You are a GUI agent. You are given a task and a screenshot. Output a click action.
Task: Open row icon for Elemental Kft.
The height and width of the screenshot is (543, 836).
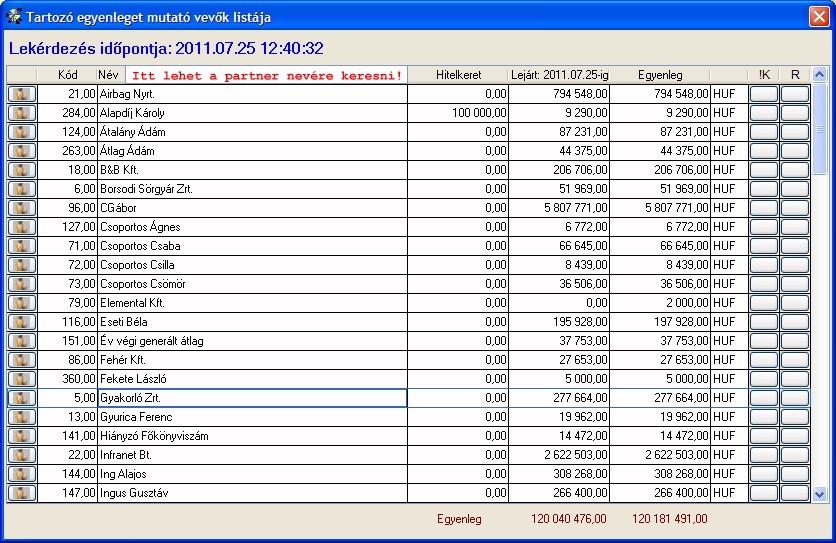pyautogui.click(x=22, y=303)
